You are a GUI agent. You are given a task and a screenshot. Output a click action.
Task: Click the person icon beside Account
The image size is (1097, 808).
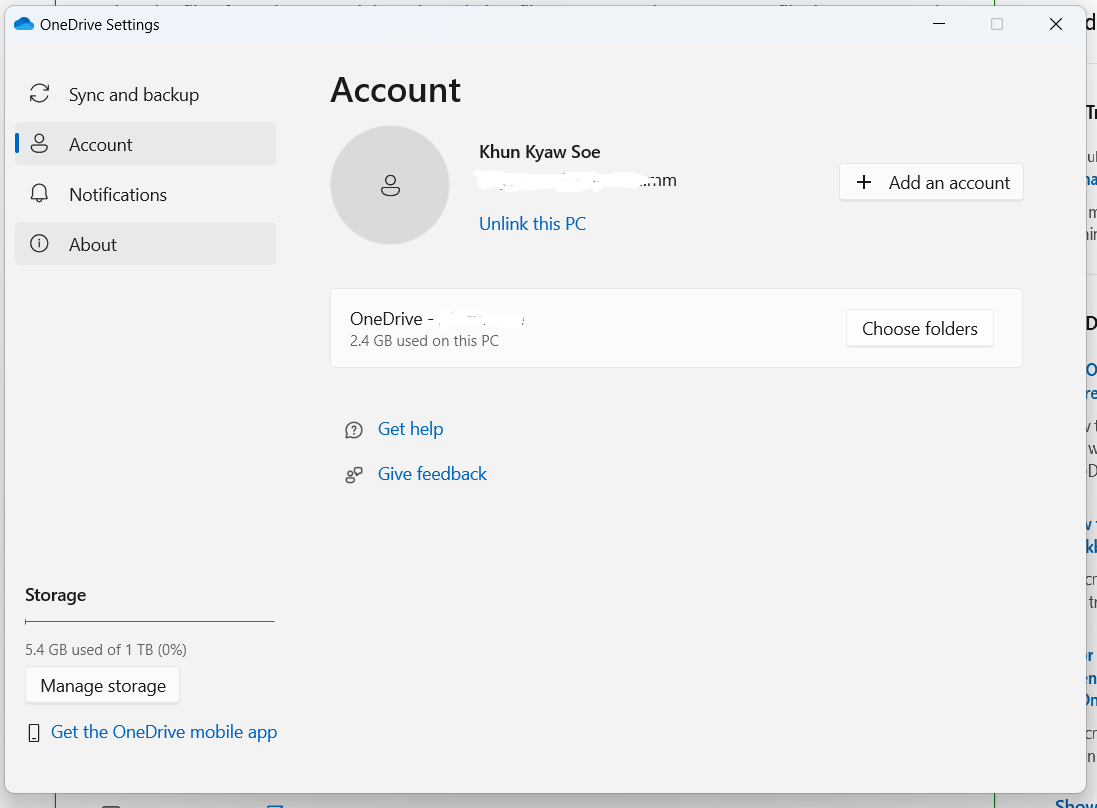39,144
